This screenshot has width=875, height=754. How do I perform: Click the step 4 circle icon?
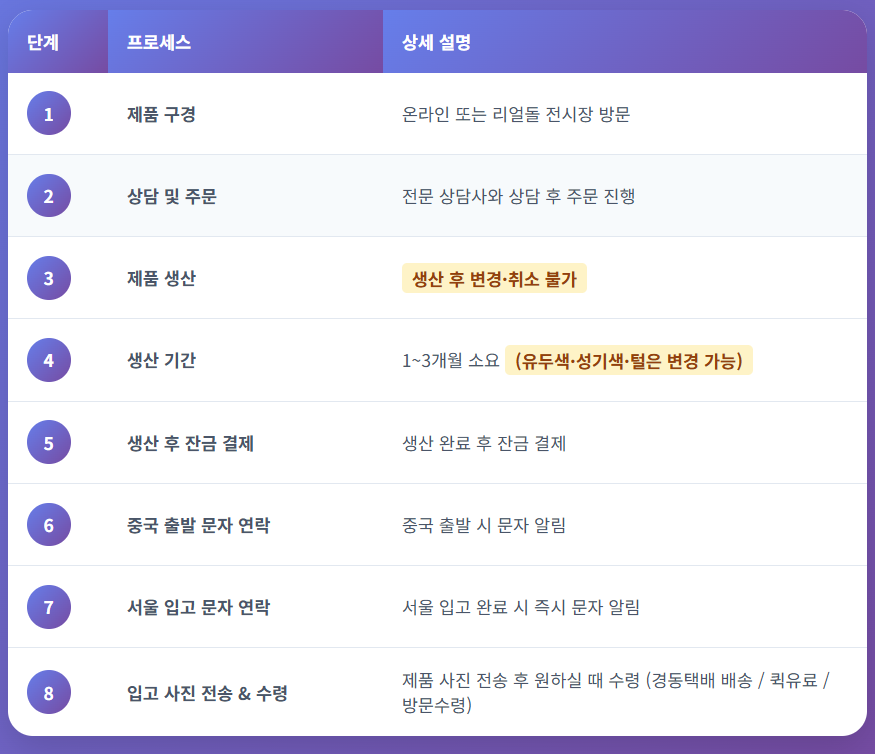coord(49,360)
